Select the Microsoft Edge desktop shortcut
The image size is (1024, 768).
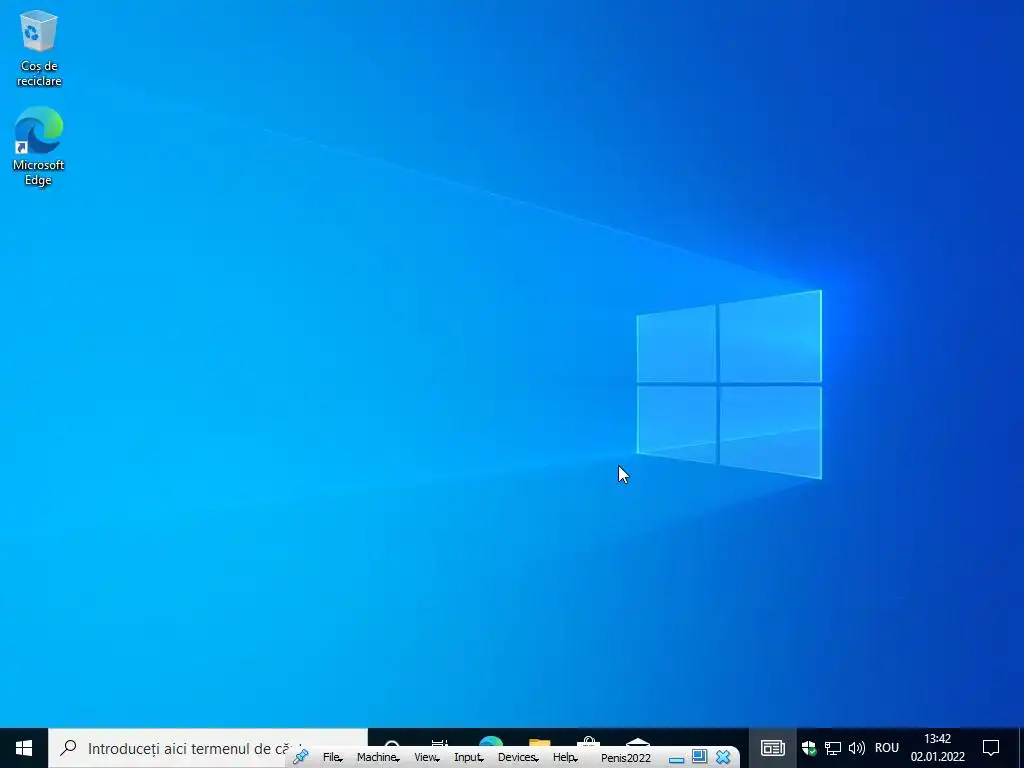[39, 146]
